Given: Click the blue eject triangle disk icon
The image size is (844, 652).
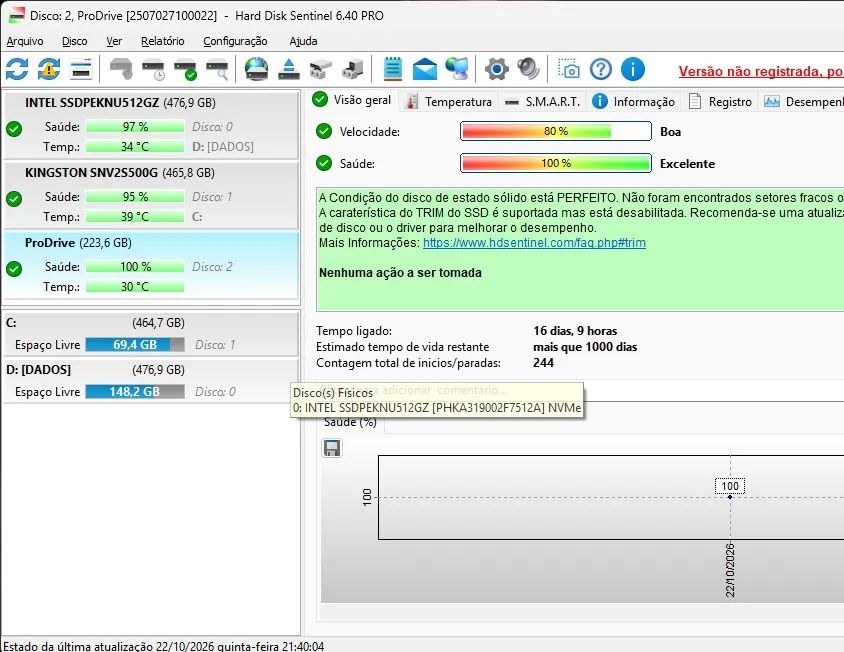Looking at the screenshot, I should tap(289, 69).
